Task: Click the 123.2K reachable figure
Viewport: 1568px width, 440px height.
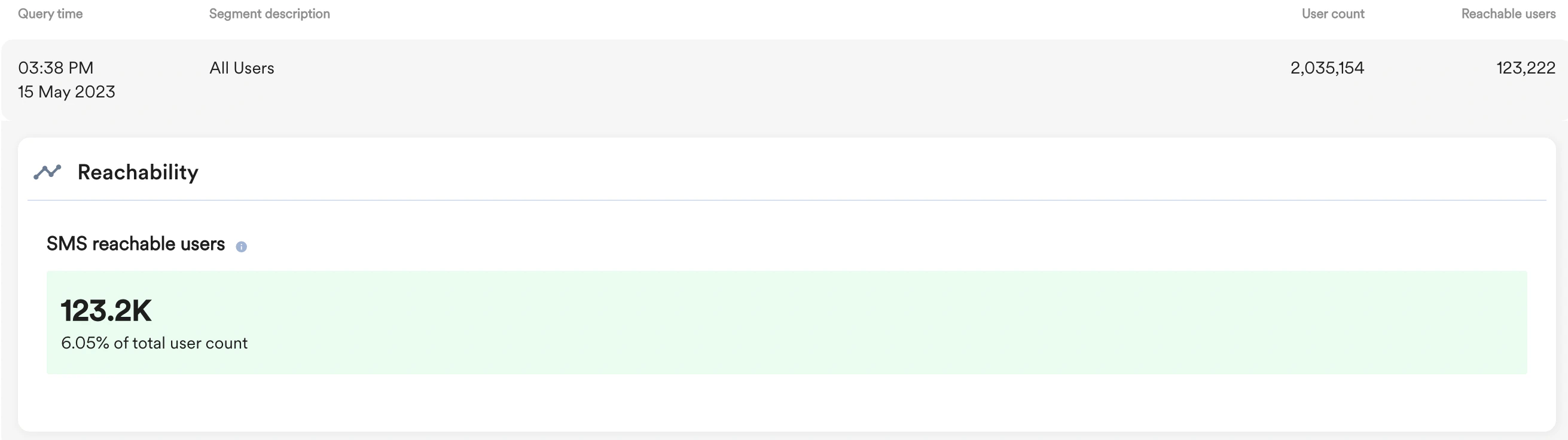Action: coord(106,310)
